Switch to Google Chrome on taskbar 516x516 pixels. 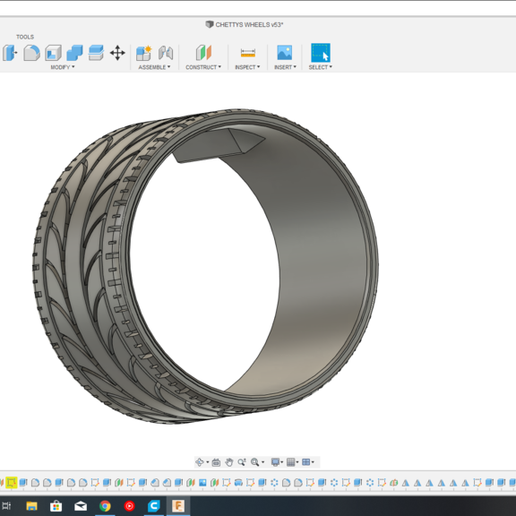coord(105,506)
